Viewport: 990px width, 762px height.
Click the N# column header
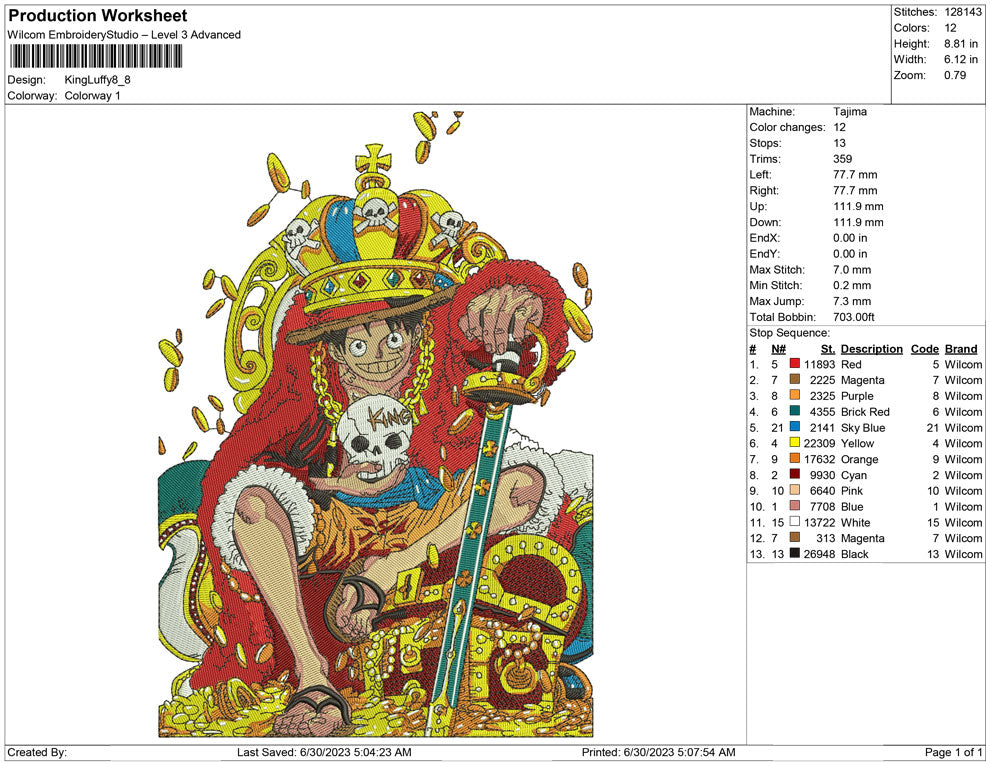(778, 349)
